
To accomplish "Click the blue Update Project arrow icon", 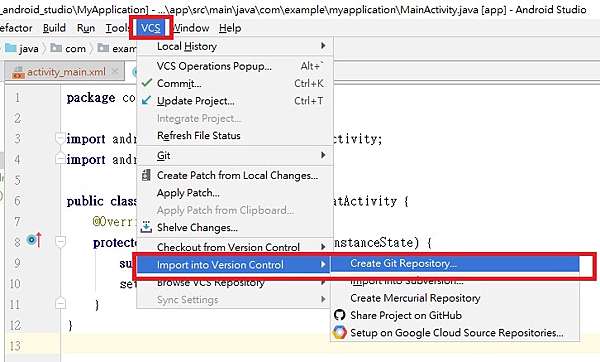I will (146, 100).
